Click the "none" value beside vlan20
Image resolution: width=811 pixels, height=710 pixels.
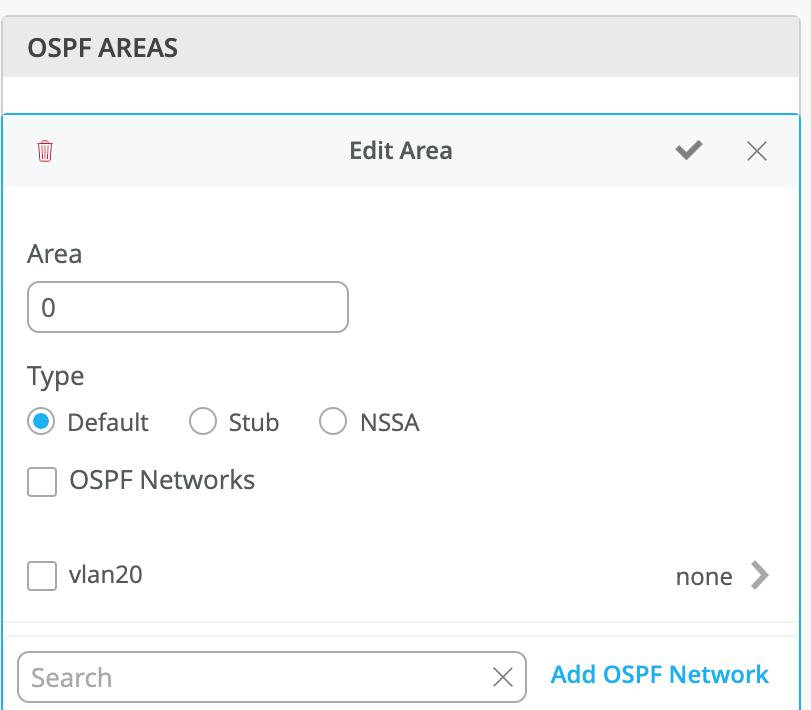tap(704, 577)
